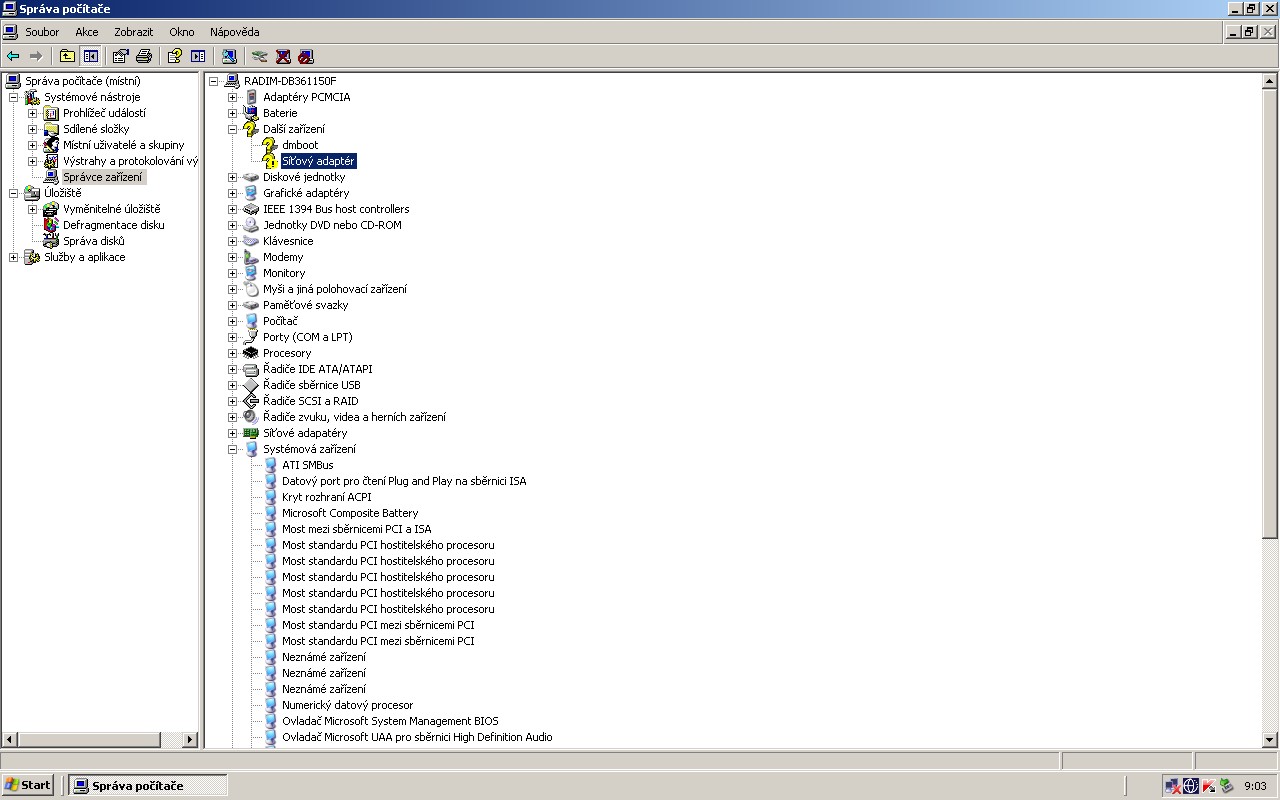Viewport: 1280px width, 800px height.
Task: Click the dmboot unknown device icon
Action: [x=269, y=145]
